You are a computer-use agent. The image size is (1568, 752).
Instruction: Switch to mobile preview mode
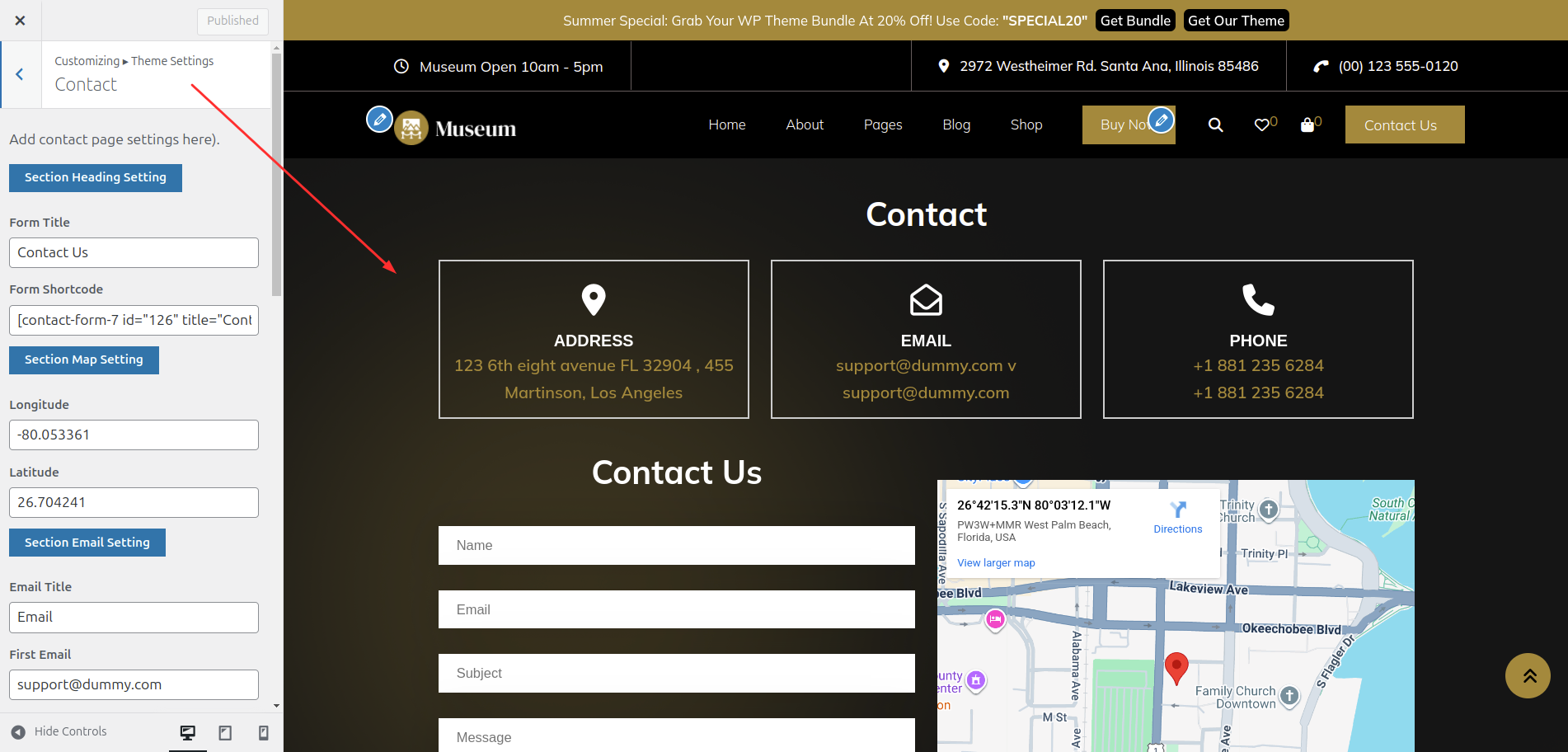[x=263, y=733]
